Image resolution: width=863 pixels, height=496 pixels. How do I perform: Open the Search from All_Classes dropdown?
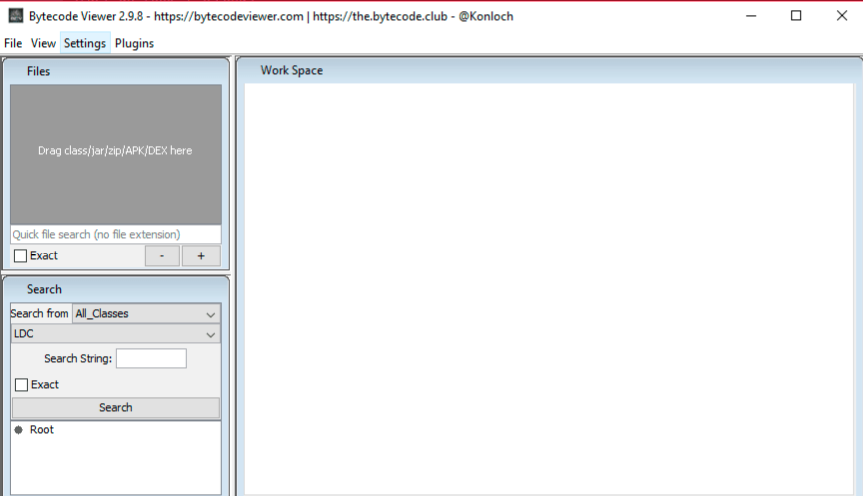tap(146, 313)
